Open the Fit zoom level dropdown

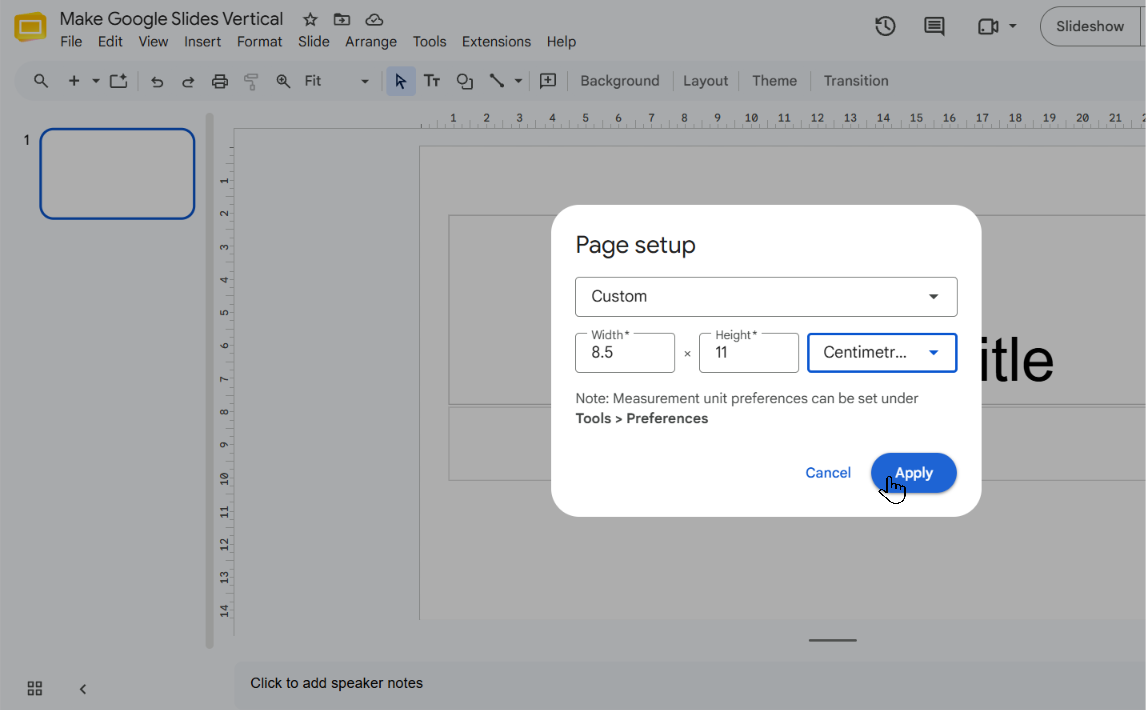point(336,81)
